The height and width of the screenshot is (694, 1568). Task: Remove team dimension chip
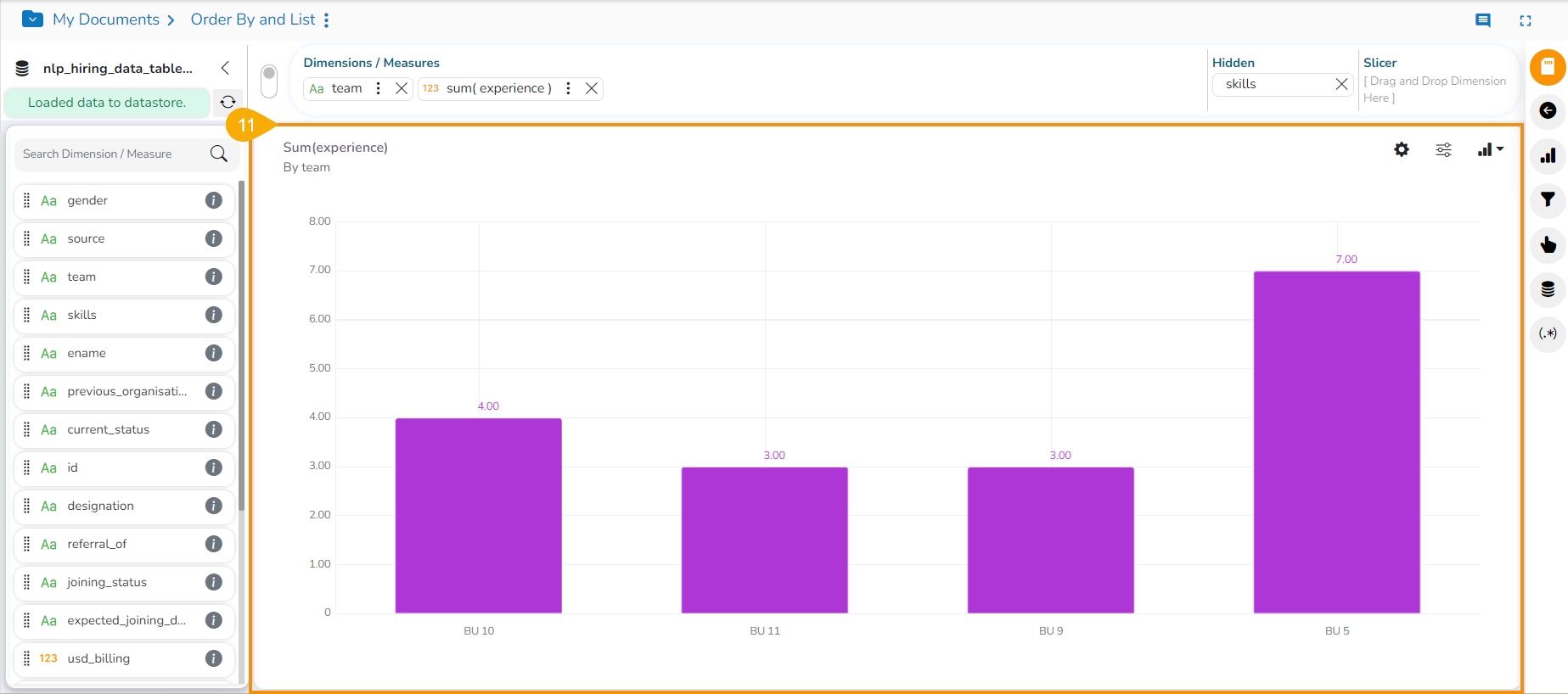pos(402,88)
